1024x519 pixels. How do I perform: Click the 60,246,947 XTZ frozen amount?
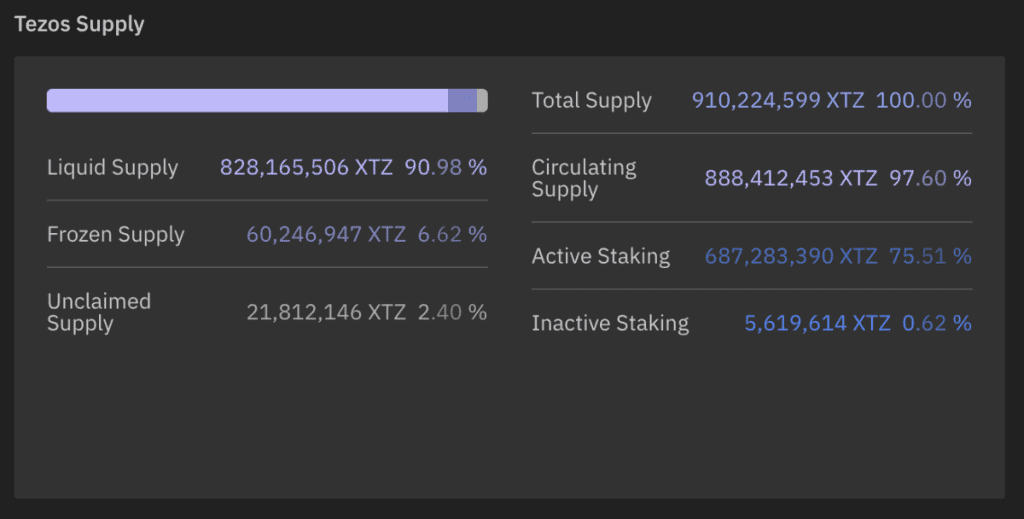click(326, 234)
